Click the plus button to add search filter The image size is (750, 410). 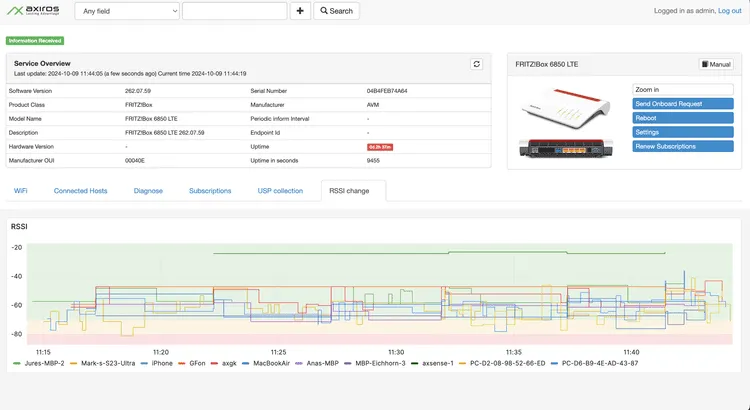pyautogui.click(x=300, y=11)
